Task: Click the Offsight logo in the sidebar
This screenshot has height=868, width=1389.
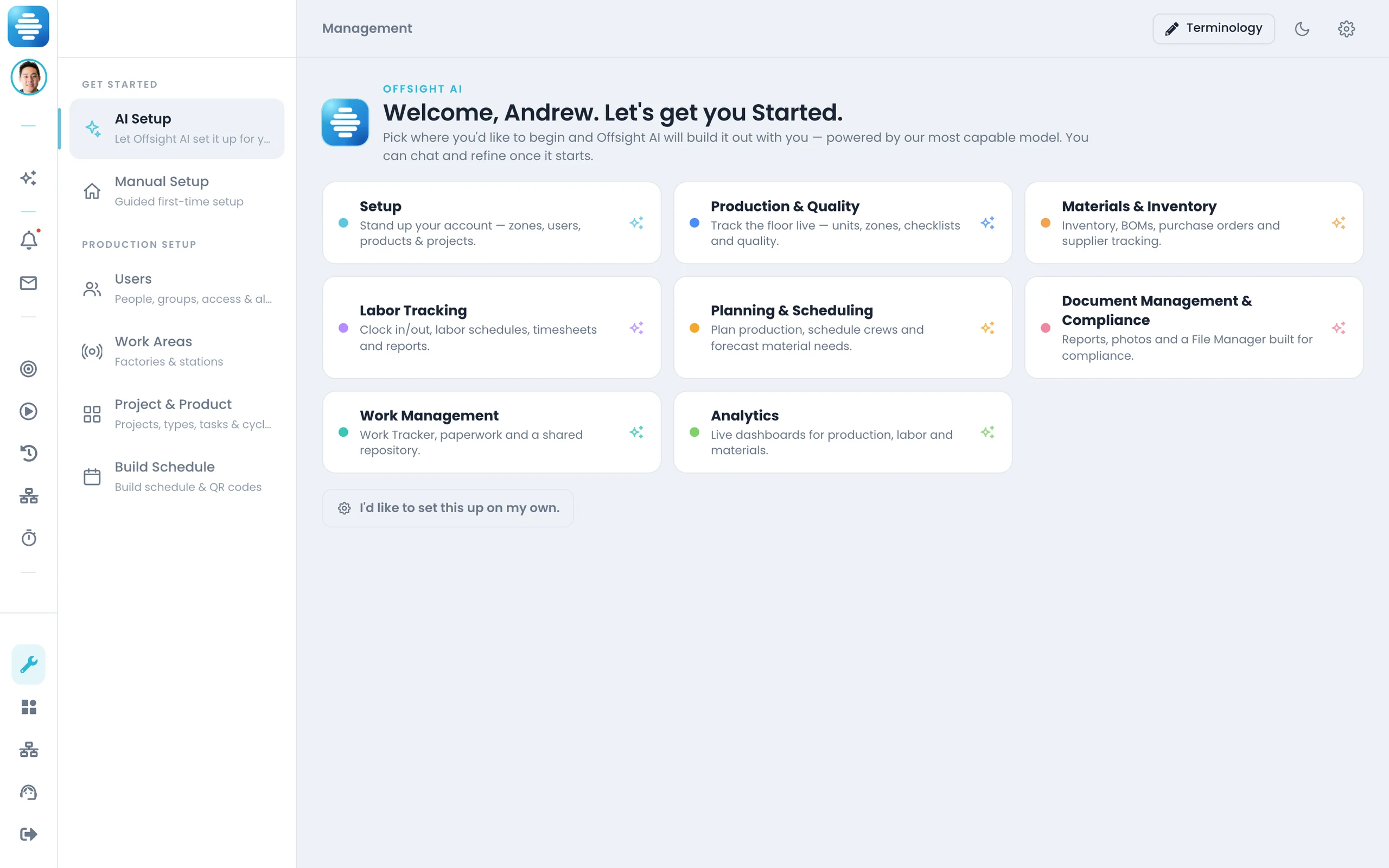Action: tap(28, 27)
